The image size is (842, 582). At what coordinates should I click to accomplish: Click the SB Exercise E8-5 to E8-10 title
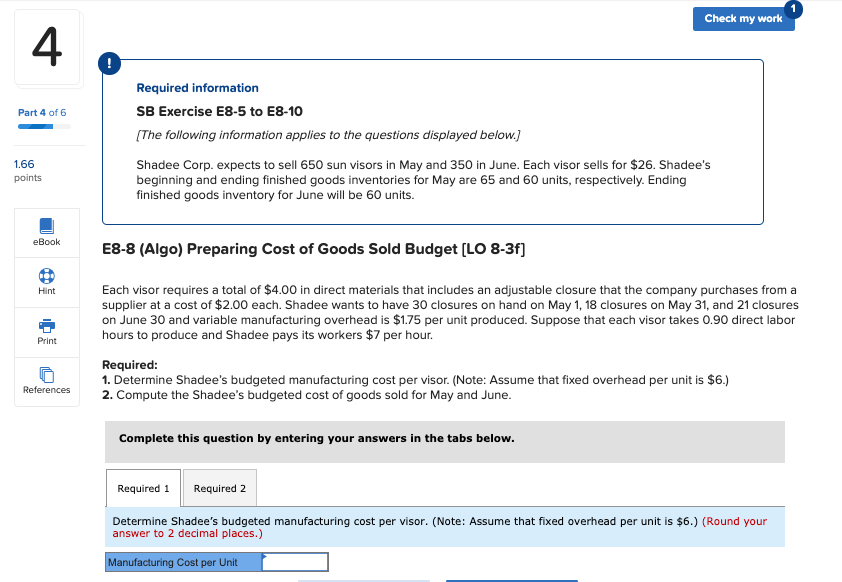click(x=219, y=111)
